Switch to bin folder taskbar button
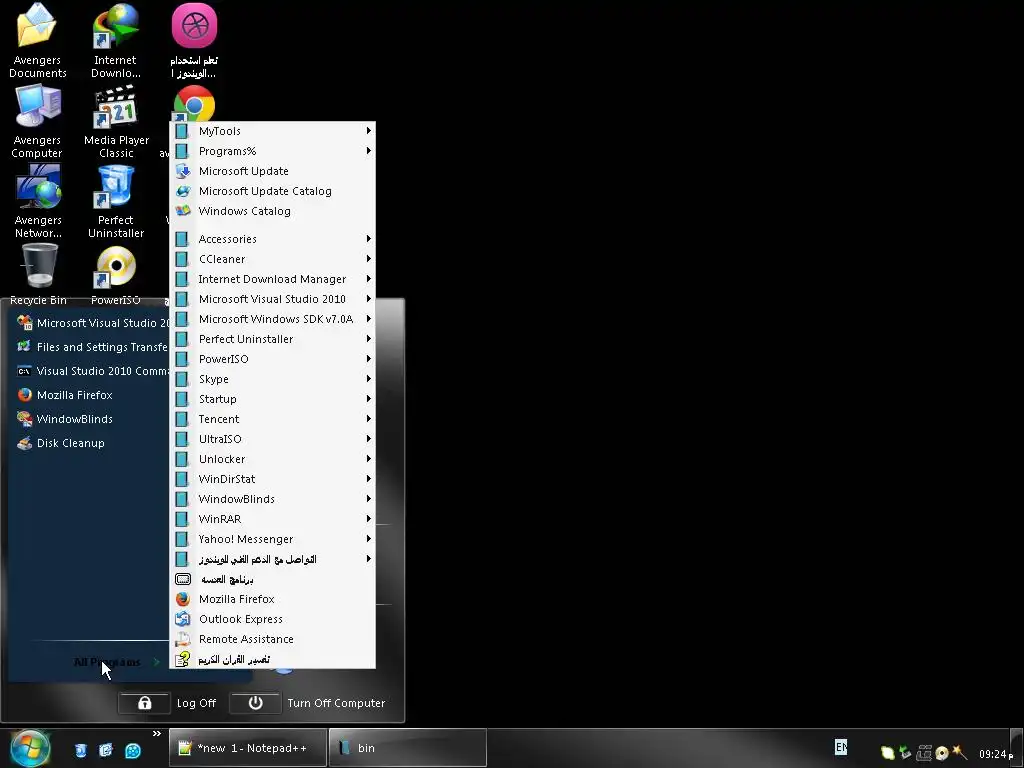The height and width of the screenshot is (768, 1024). [408, 748]
